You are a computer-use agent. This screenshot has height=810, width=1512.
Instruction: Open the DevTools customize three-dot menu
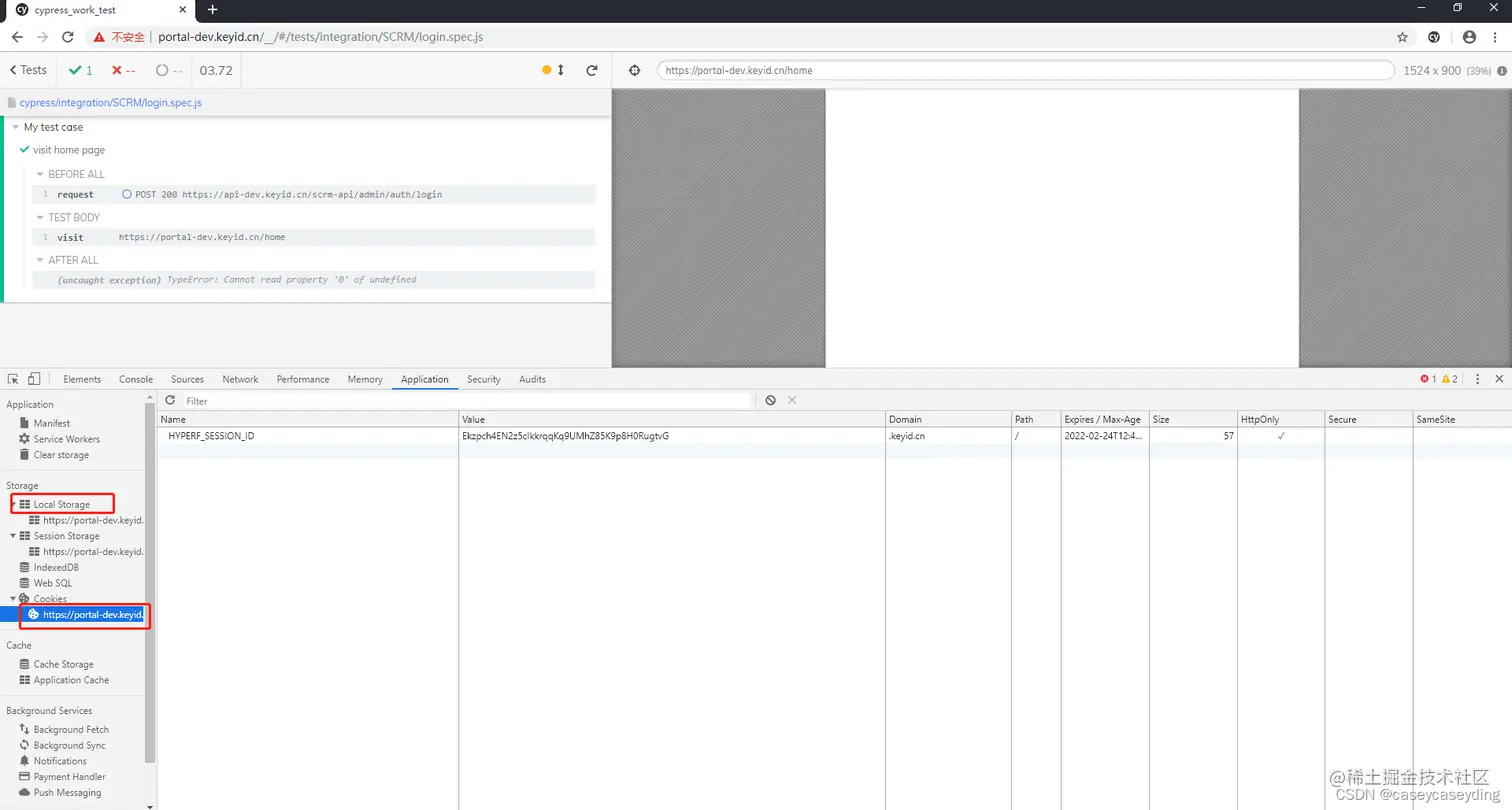click(x=1477, y=379)
